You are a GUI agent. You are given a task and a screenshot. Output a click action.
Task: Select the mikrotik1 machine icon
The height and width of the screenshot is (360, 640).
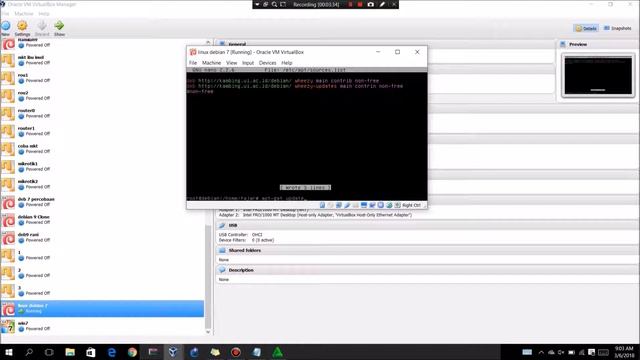(x=8, y=167)
